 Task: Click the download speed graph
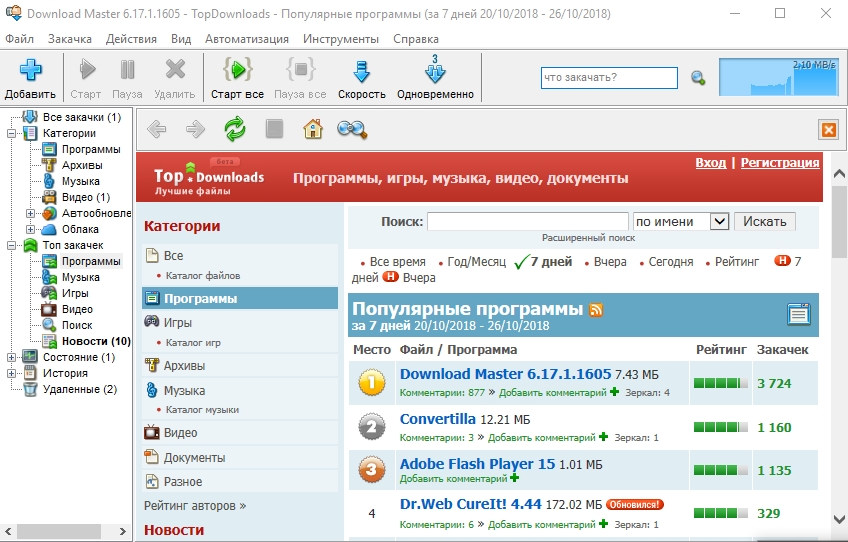[778, 77]
